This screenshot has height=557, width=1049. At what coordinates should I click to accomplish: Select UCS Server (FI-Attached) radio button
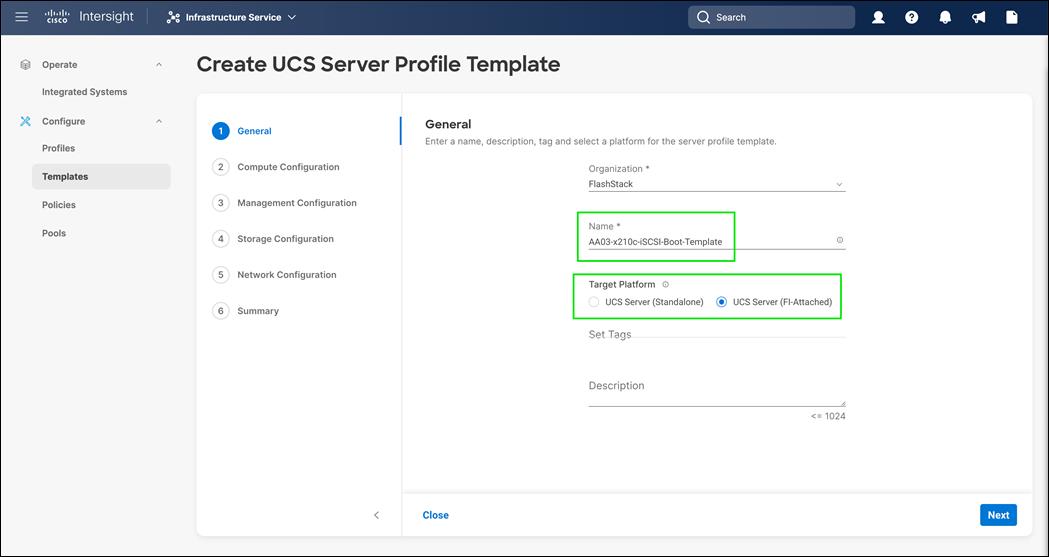721,302
